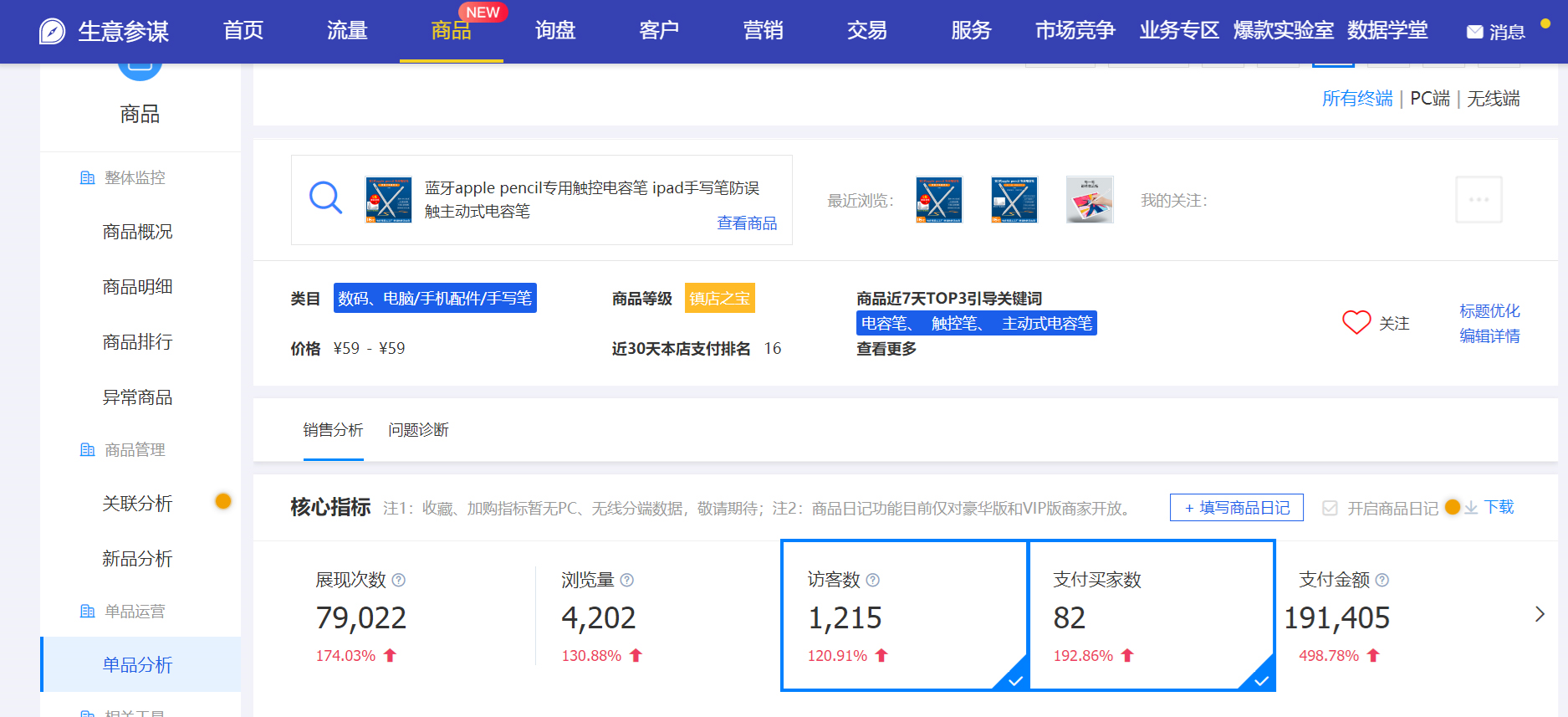Click help icon beside 展现次数

(x=399, y=580)
